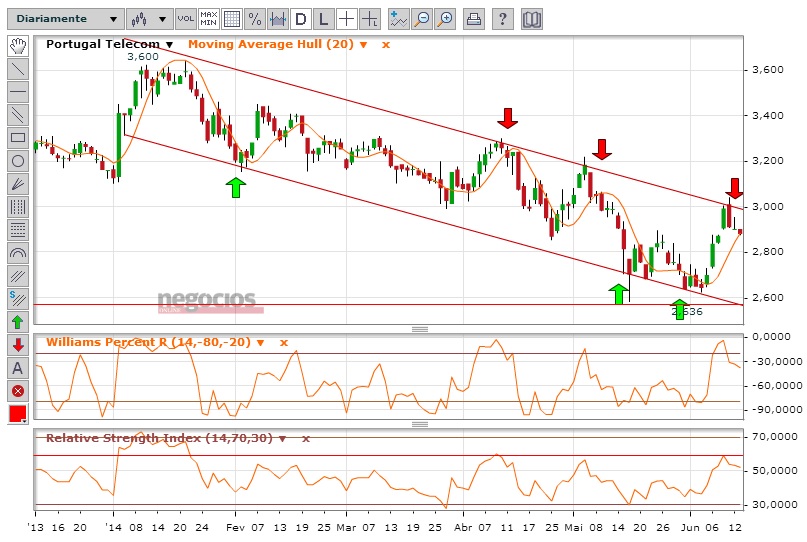
Task: Click the 2,536 low price label
Action: tap(687, 311)
